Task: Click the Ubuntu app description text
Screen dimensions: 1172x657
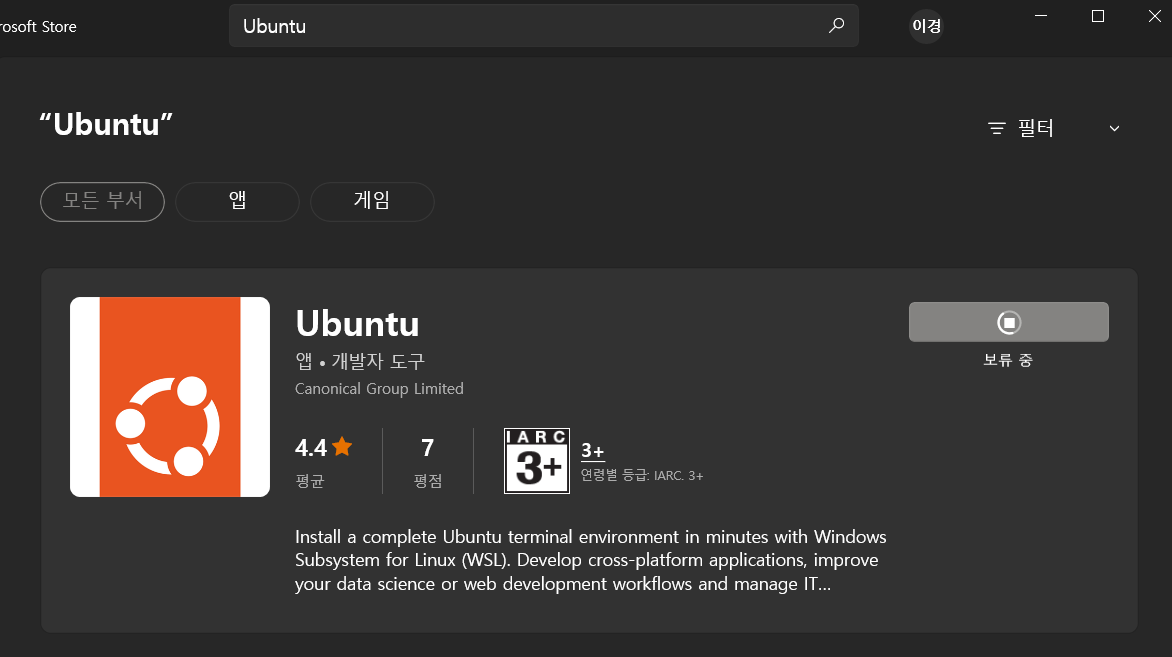Action: tap(590, 560)
